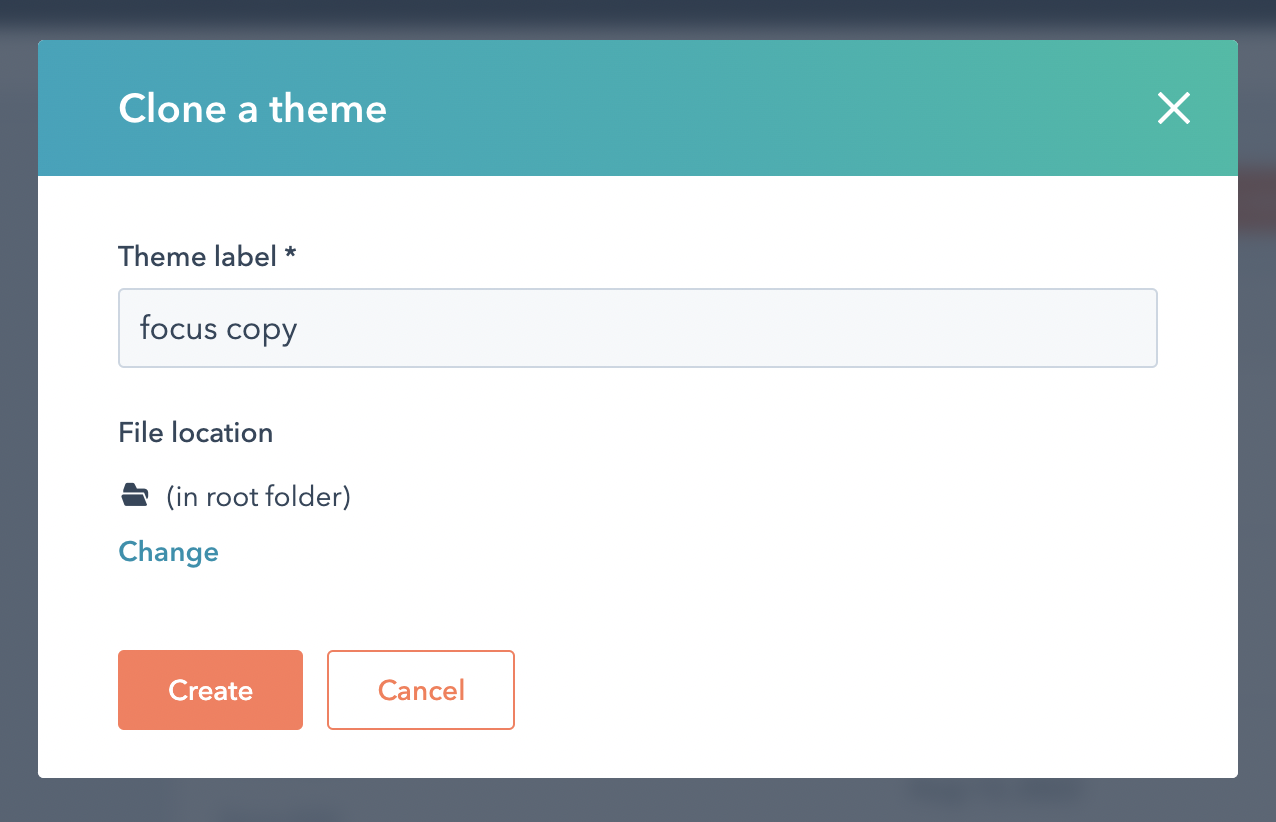Click the Clone a theme dialog title
1276x822 pixels.
click(x=252, y=108)
